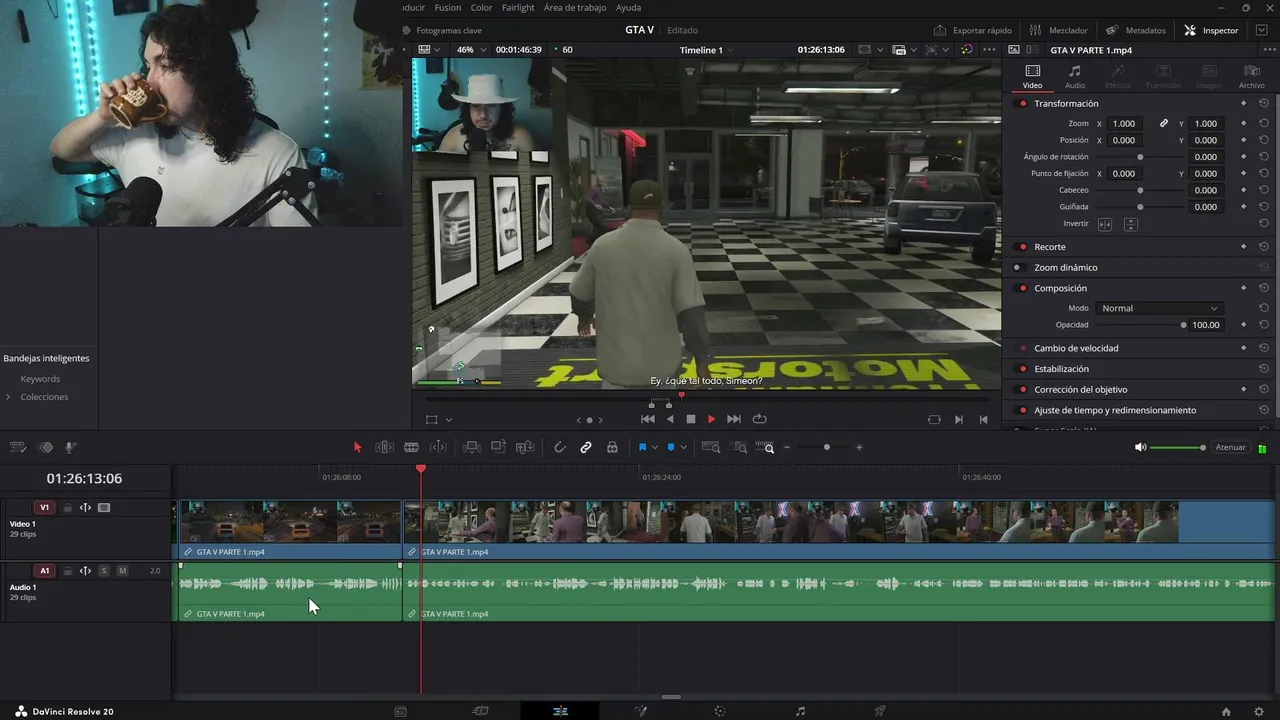Click the Zoom X value field
Screen dimensions: 1280x720
tap(1125, 124)
